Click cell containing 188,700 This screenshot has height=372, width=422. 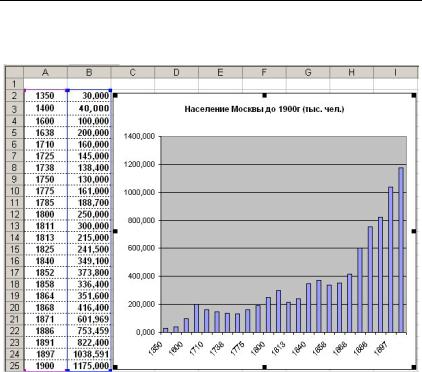pos(89,203)
